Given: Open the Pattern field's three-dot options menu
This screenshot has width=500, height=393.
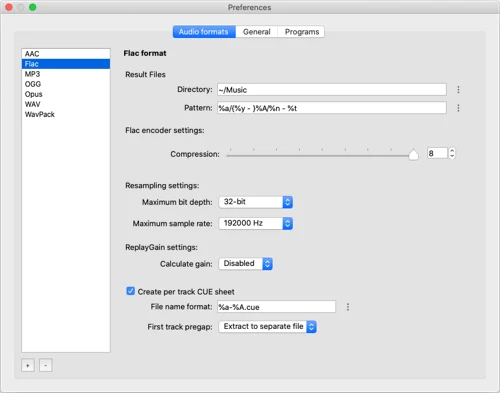Looking at the screenshot, I should [458, 108].
